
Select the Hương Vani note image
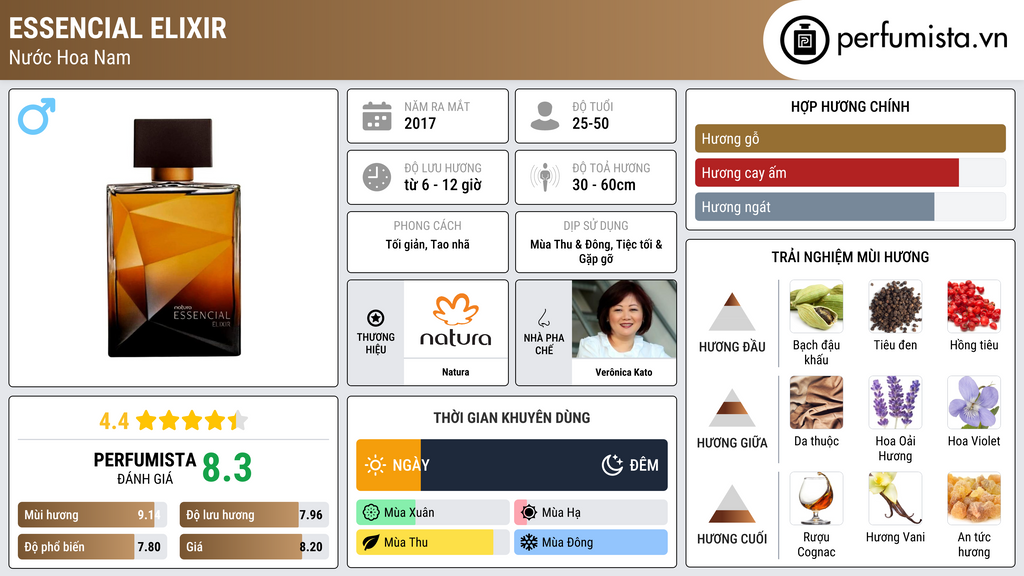(x=895, y=498)
